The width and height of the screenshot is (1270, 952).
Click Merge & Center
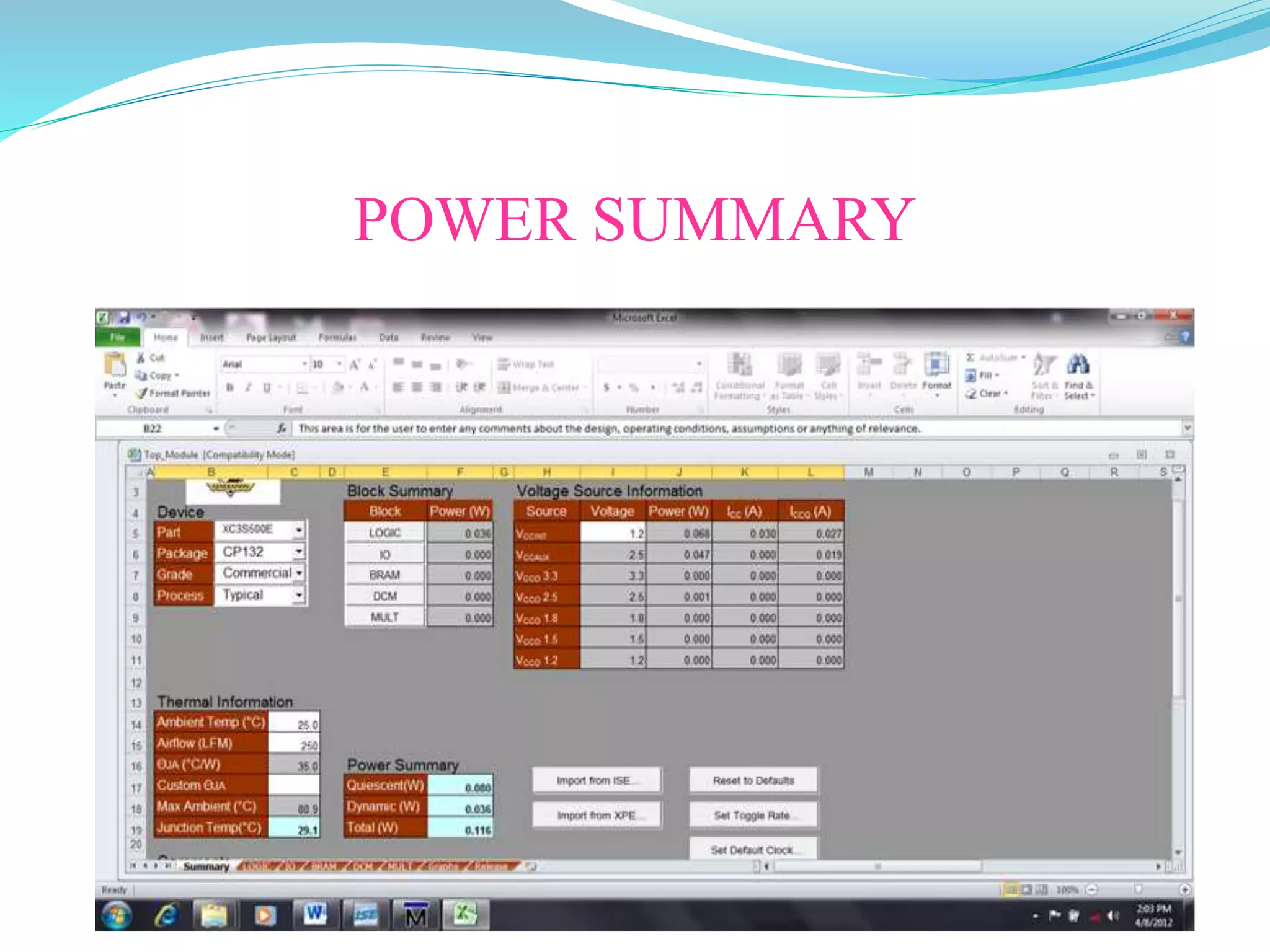pos(539,387)
